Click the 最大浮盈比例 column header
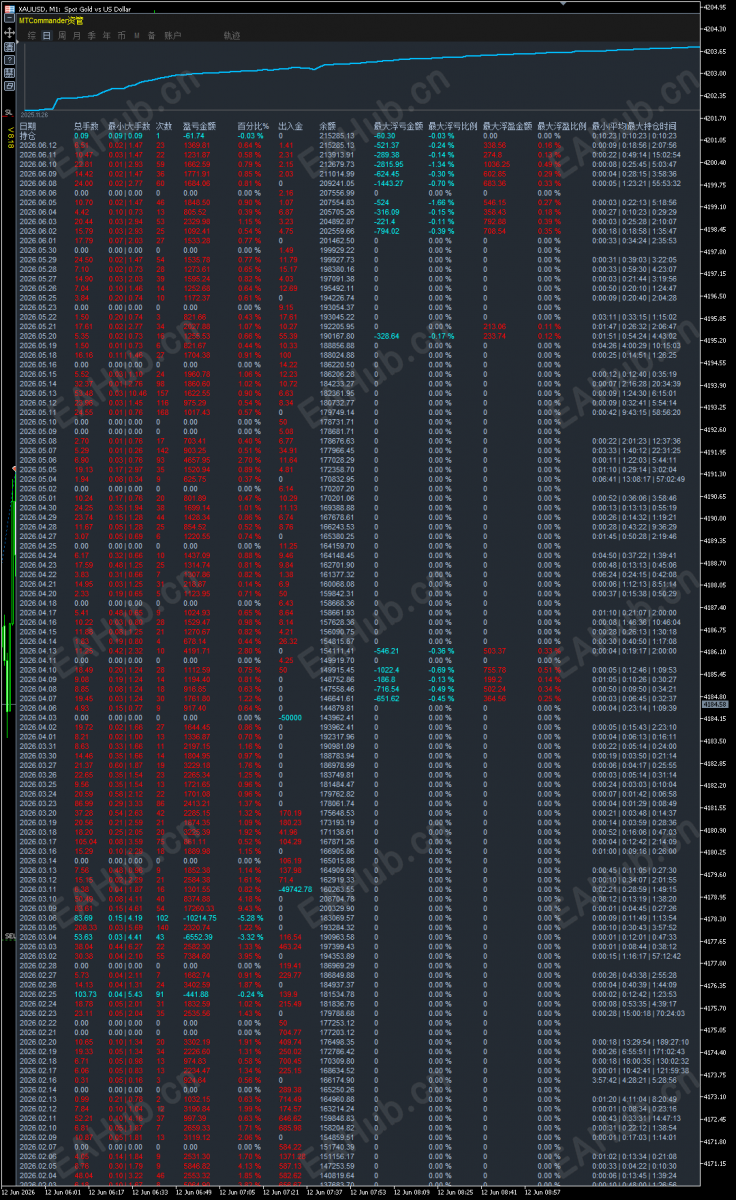Screen dimensions: 736x1200 coord(561,126)
